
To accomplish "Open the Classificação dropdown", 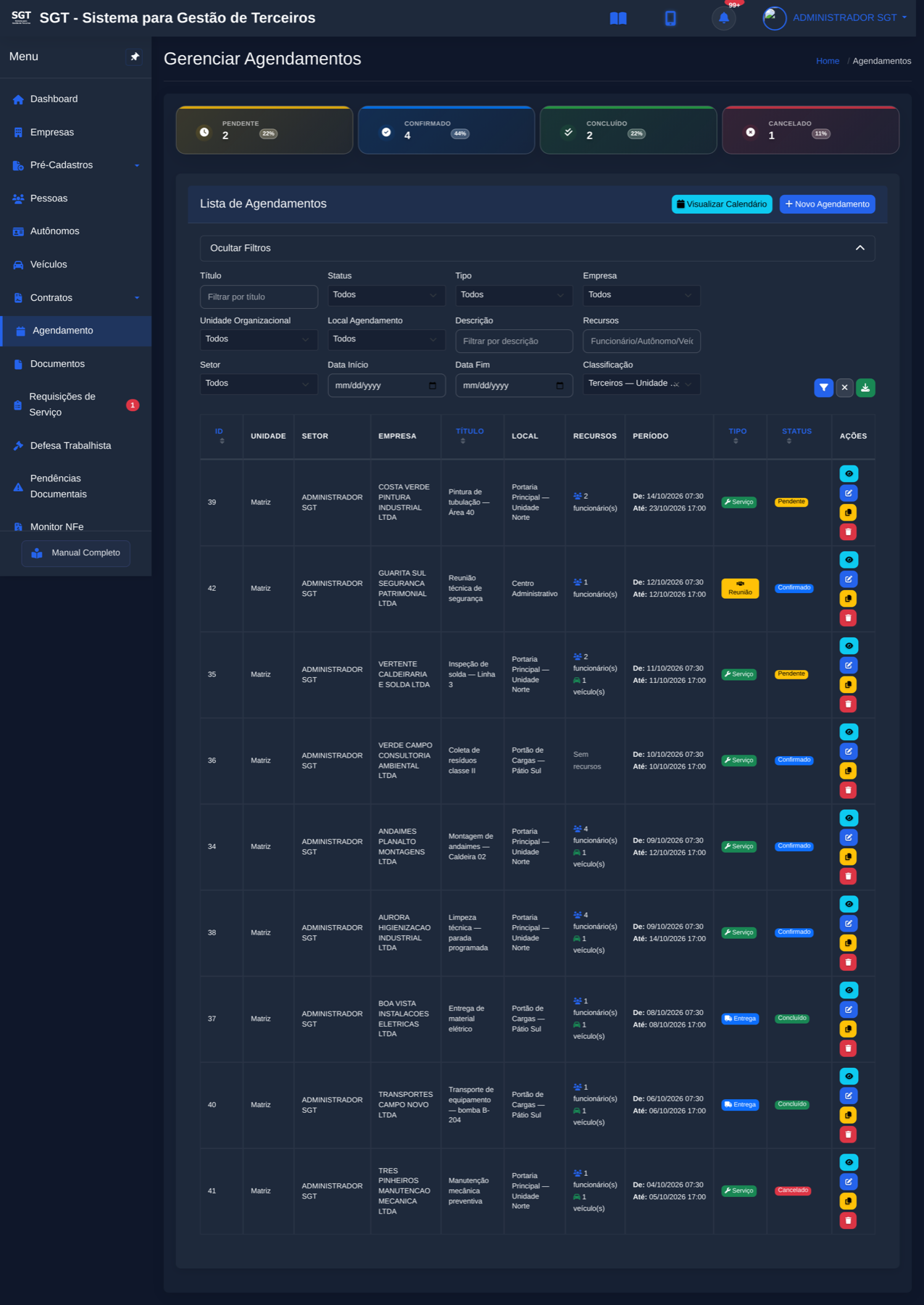I will (x=641, y=384).
